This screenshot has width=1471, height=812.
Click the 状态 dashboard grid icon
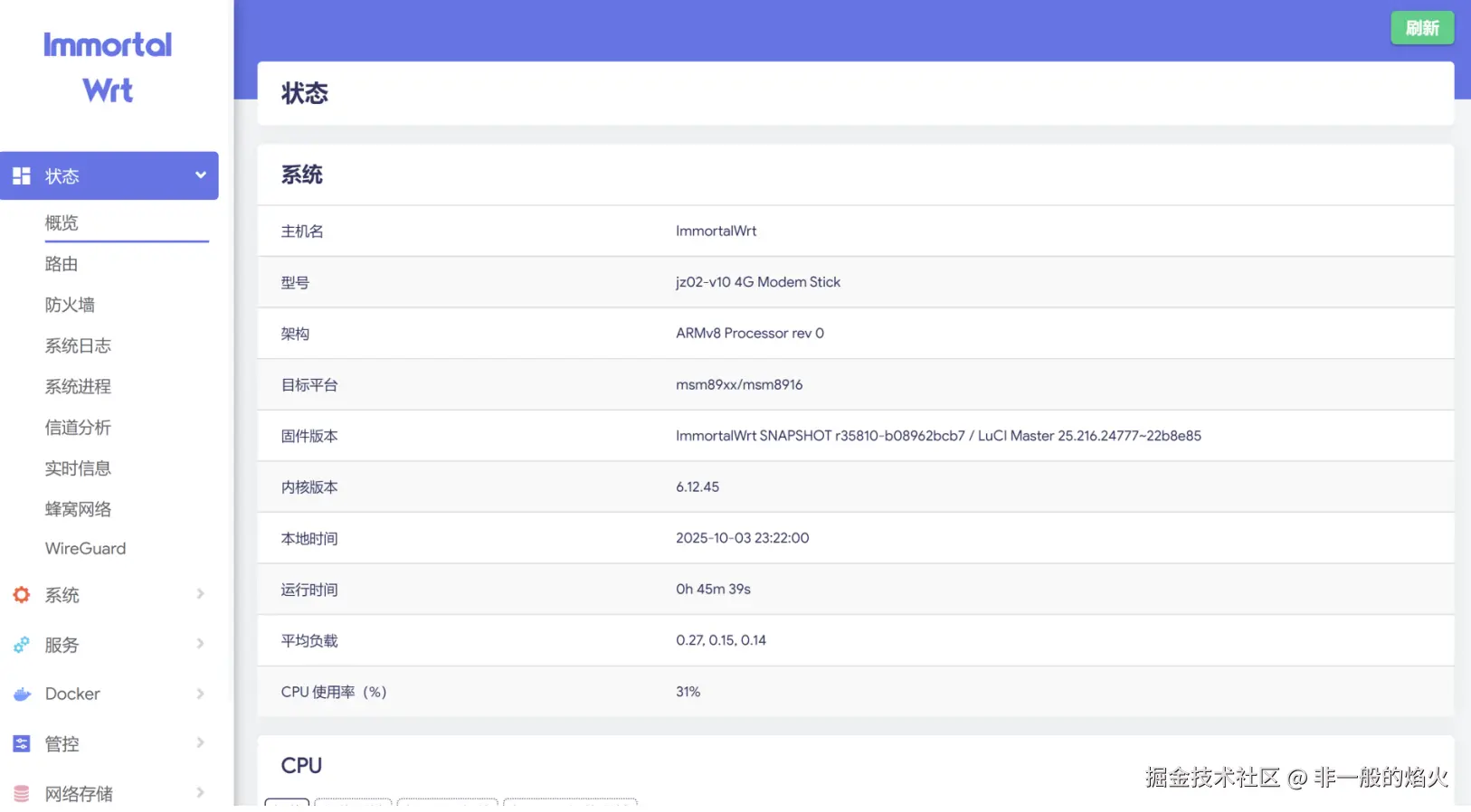coord(22,175)
